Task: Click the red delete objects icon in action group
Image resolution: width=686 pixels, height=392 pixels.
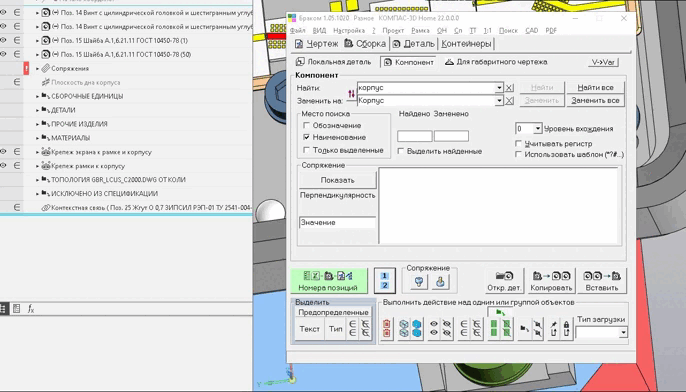Action: (x=386, y=329)
